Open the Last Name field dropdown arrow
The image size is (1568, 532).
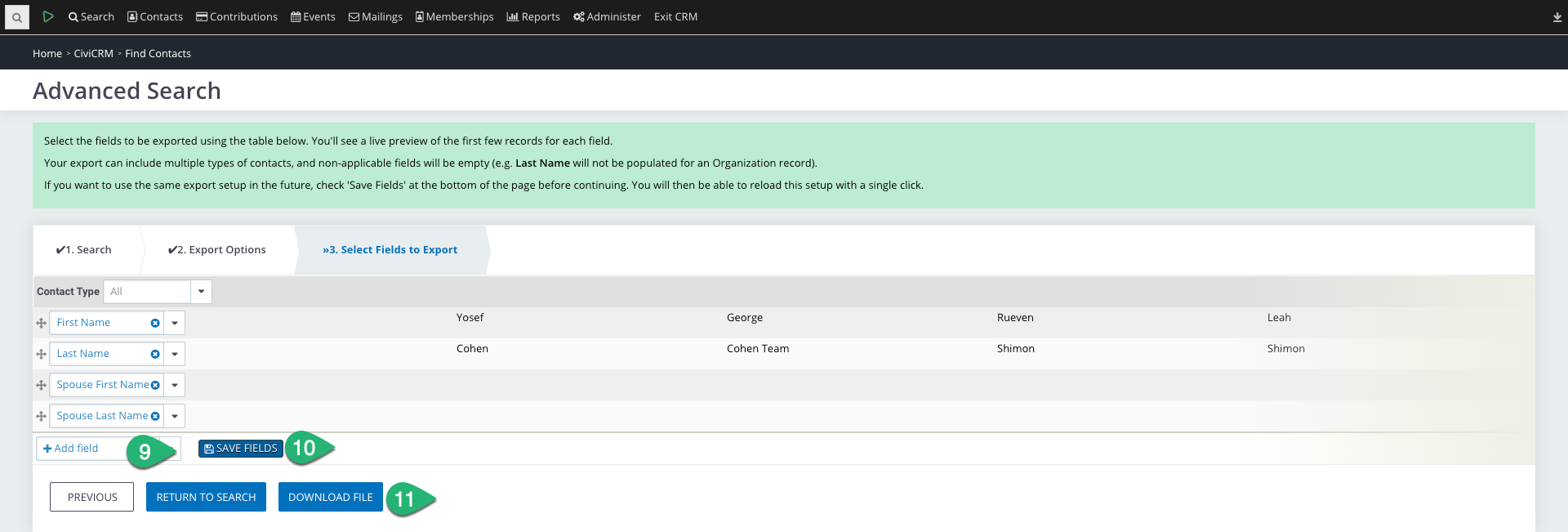(x=175, y=354)
